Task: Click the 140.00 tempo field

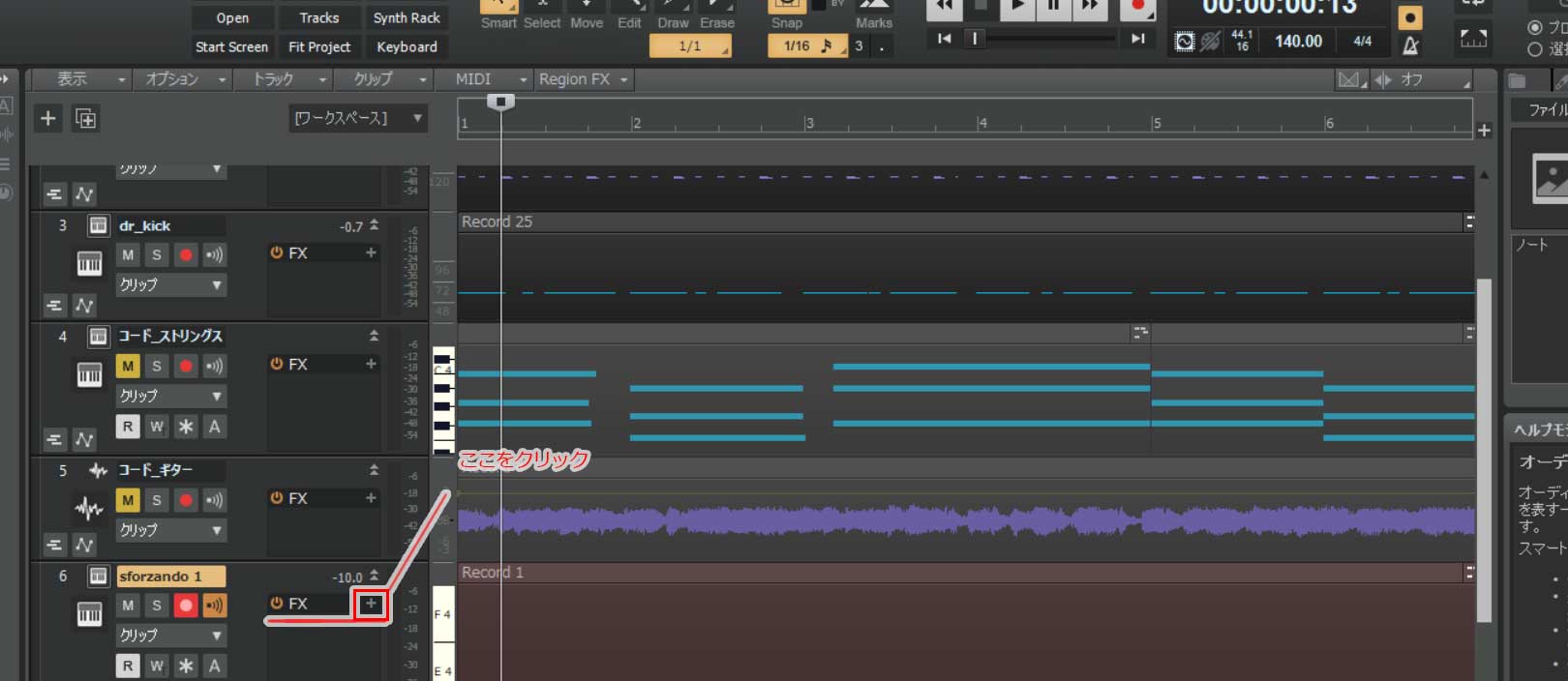Action: coord(1298,41)
